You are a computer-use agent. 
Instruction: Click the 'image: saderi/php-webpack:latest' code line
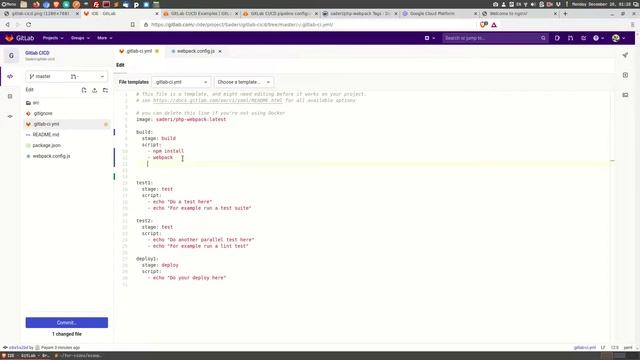click(x=181, y=120)
